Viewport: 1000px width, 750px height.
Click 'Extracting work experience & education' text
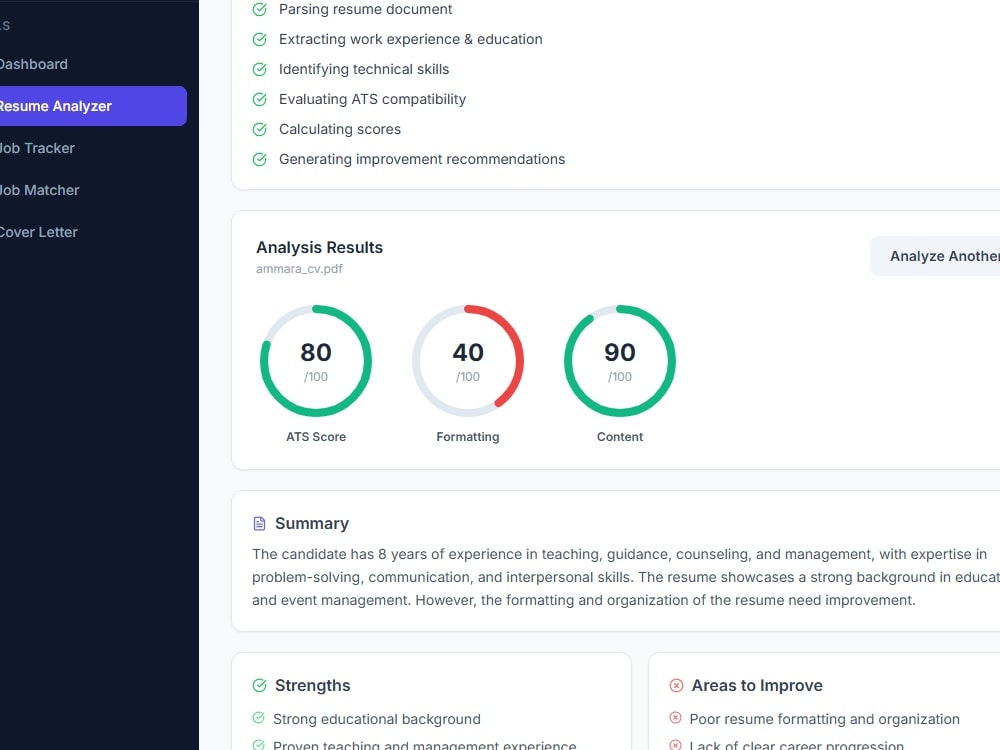point(411,40)
